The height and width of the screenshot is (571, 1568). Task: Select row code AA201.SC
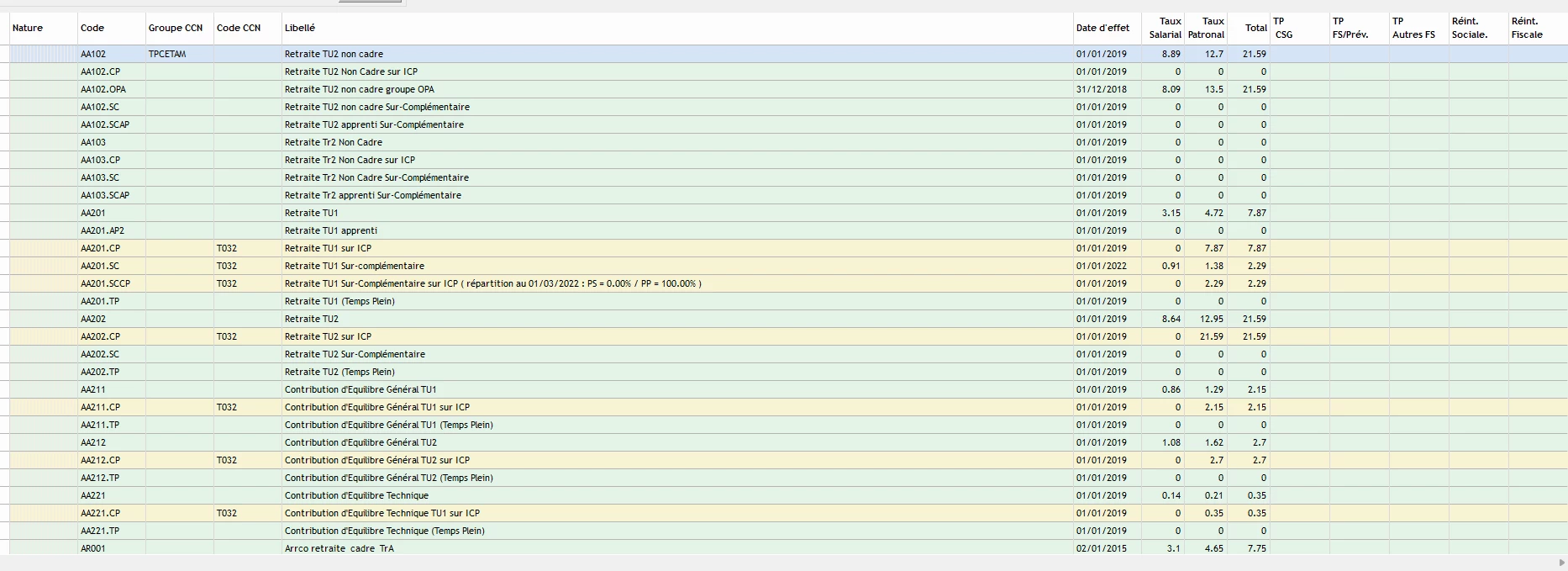100,266
